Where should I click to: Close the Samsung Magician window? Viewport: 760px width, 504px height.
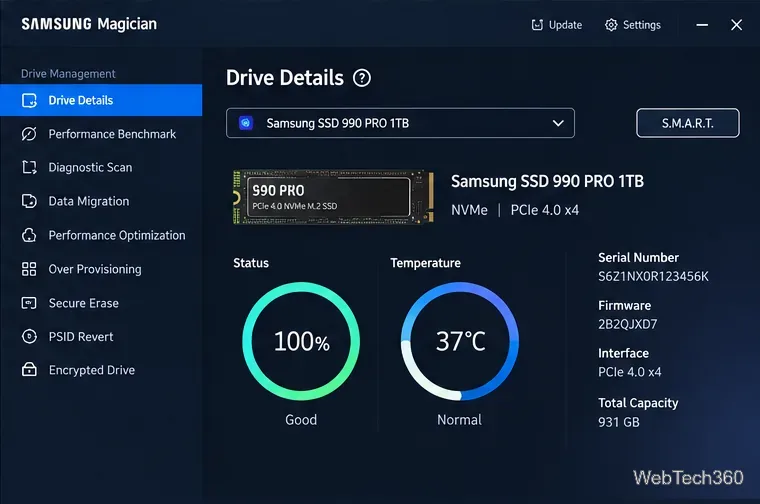click(736, 25)
